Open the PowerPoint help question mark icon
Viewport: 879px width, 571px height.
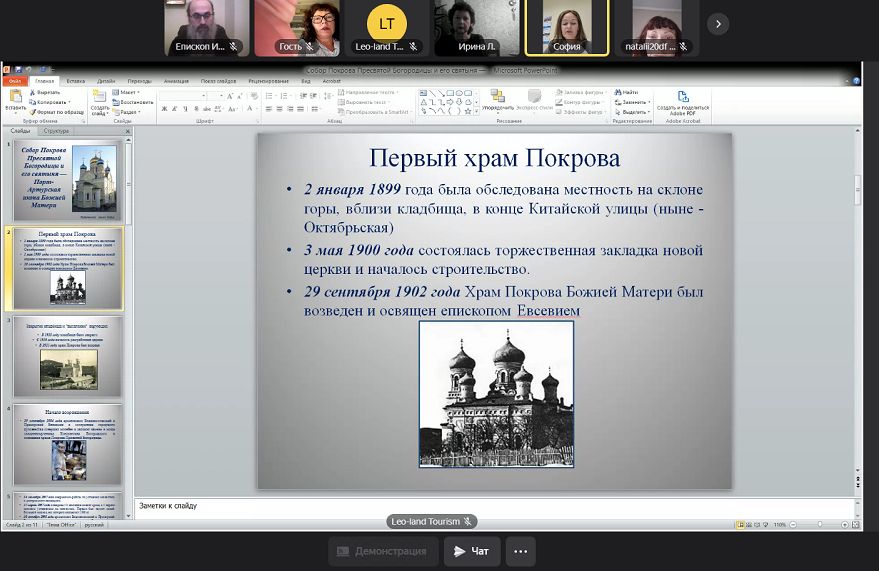pyautogui.click(x=855, y=81)
